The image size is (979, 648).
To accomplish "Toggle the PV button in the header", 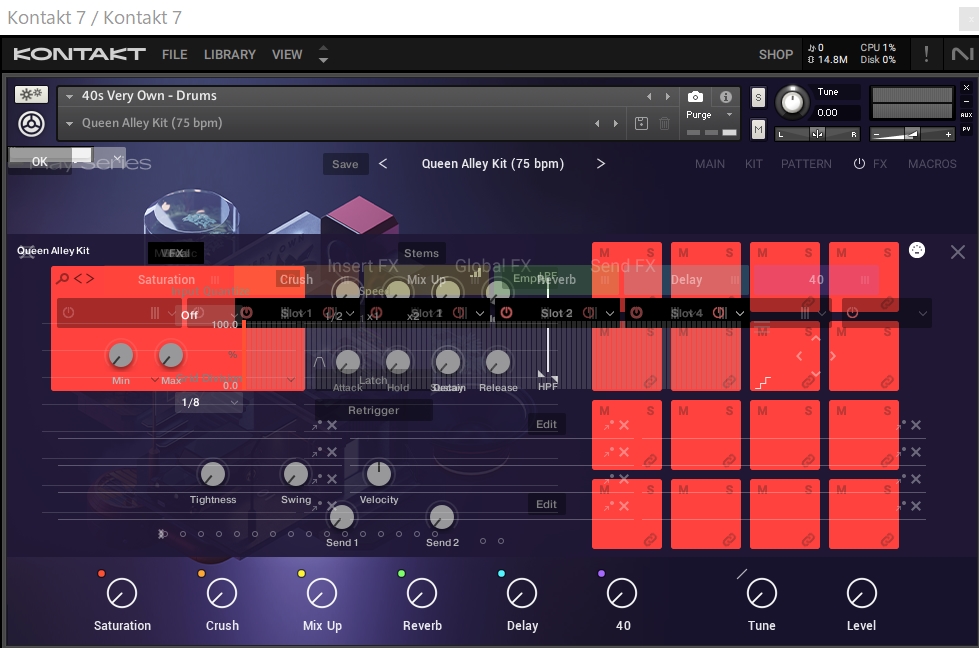I will coord(966,129).
